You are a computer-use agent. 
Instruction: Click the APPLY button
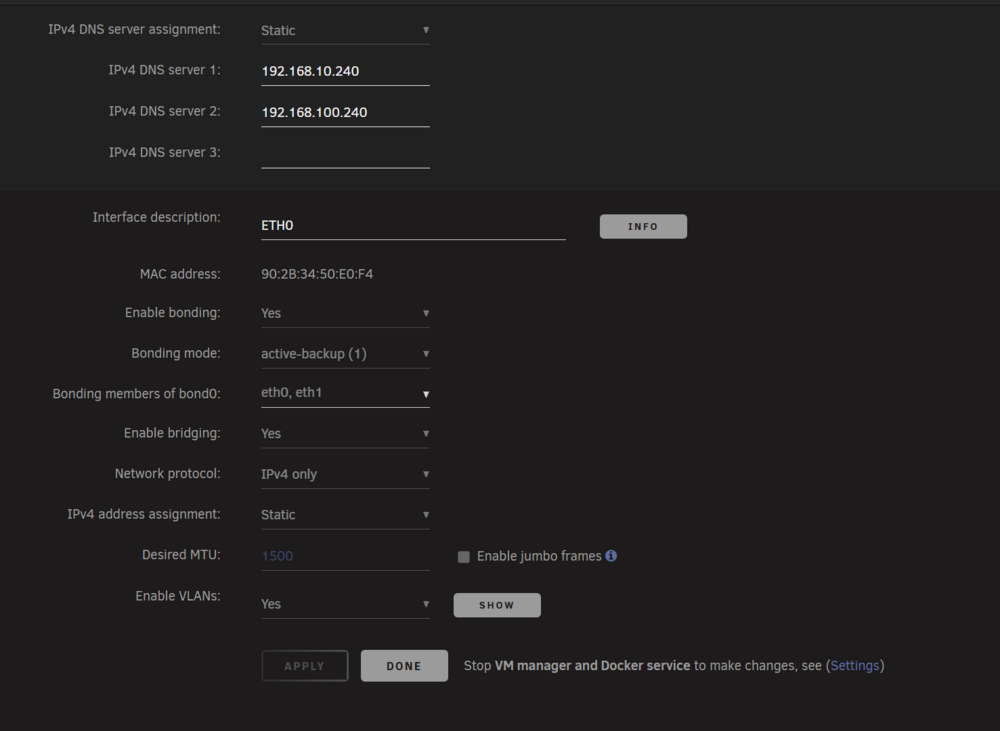pos(305,666)
